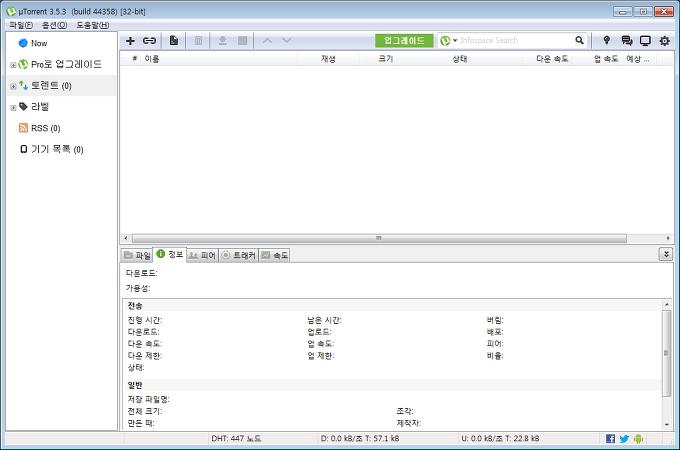The width and height of the screenshot is (680, 450).
Task: Click the info pane vertical scrollbar thumb
Action: (x=667, y=353)
